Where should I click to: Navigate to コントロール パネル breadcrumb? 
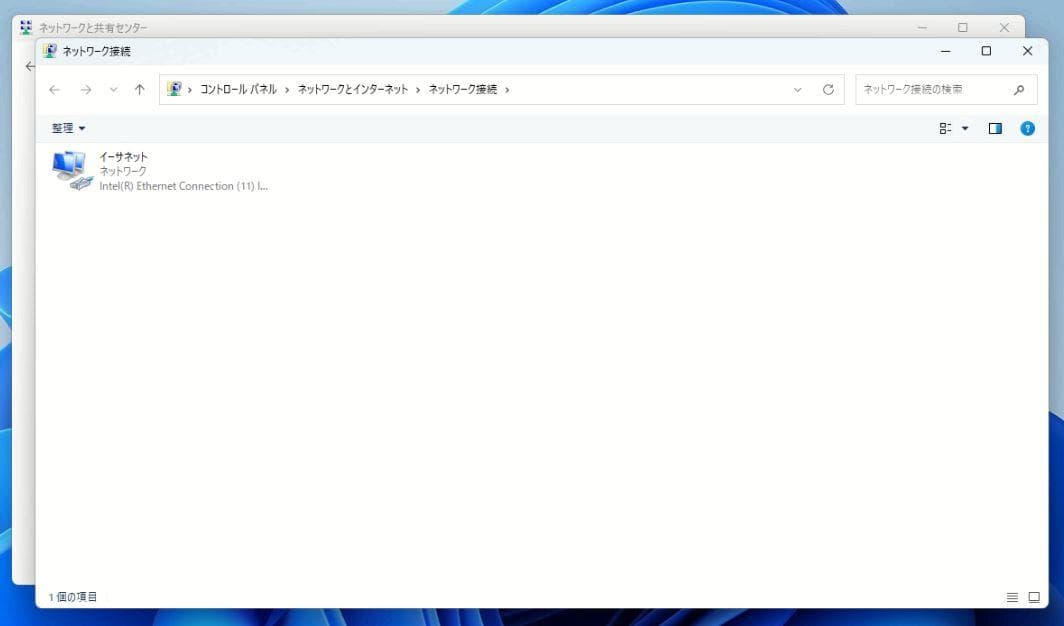[x=238, y=90]
